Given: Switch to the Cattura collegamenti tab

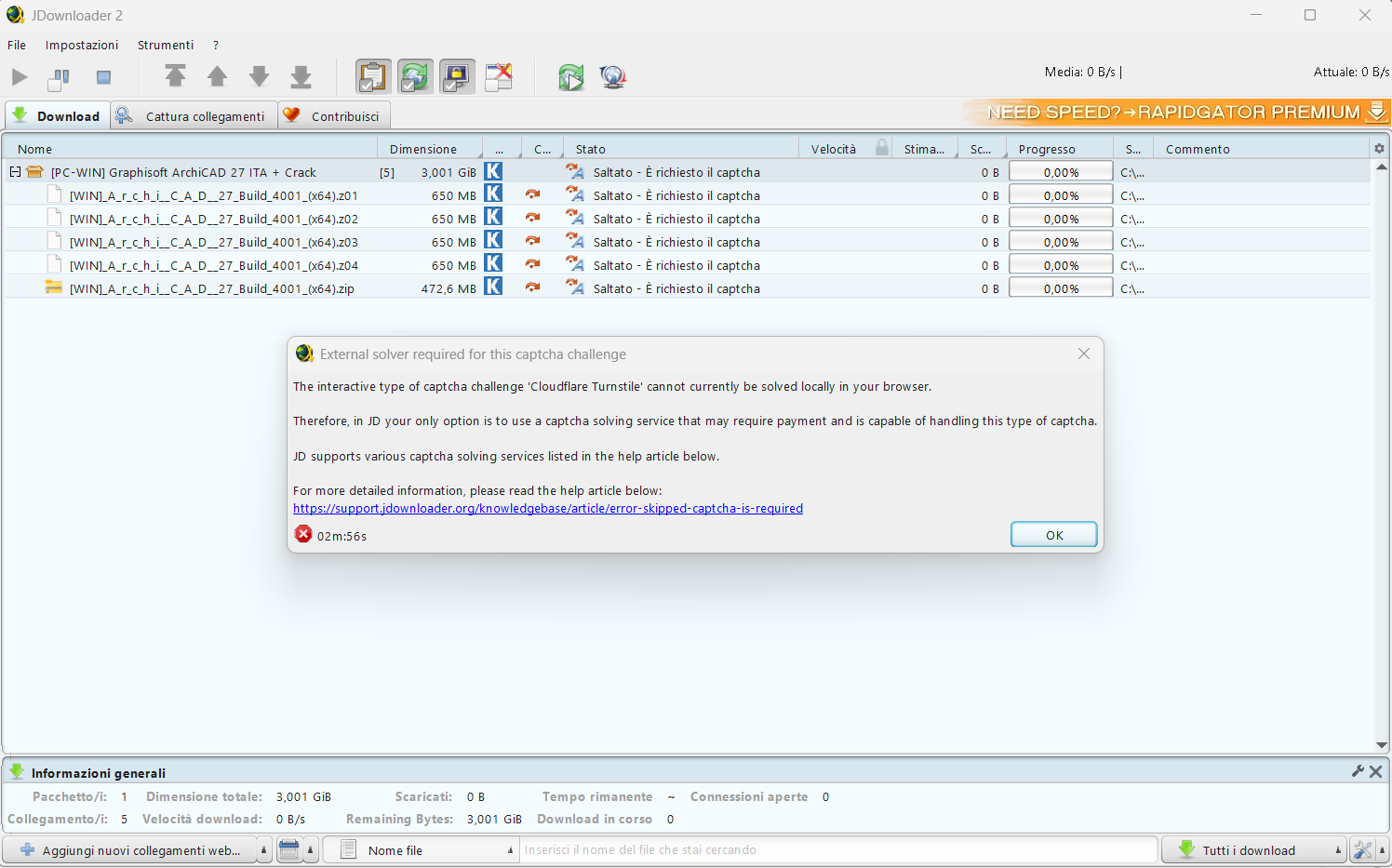Looking at the screenshot, I should point(194,116).
